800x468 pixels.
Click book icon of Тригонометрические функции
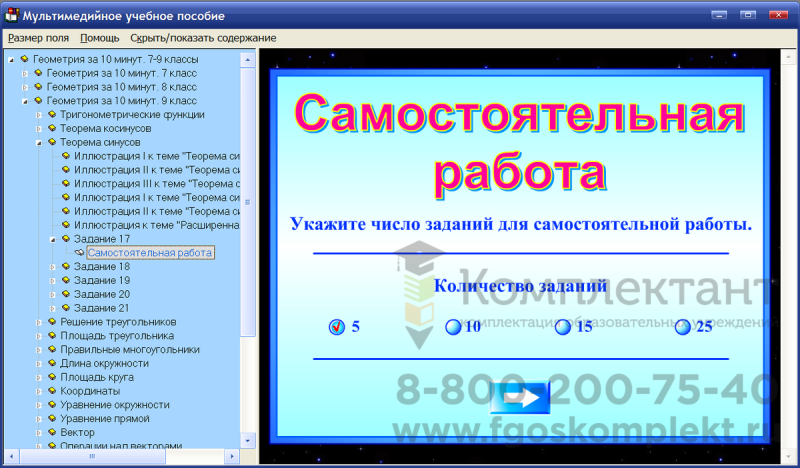click(52, 114)
